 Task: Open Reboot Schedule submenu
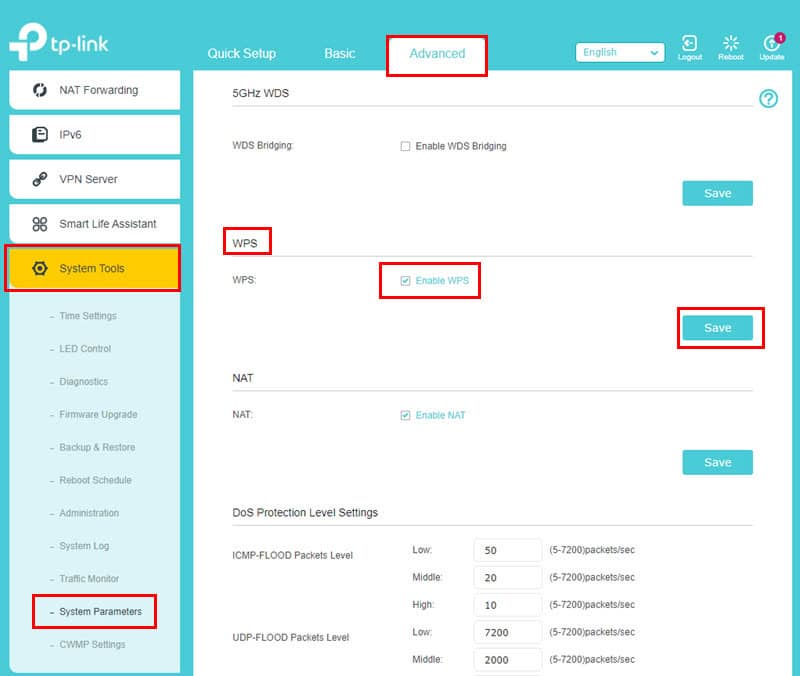pyautogui.click(x=95, y=480)
